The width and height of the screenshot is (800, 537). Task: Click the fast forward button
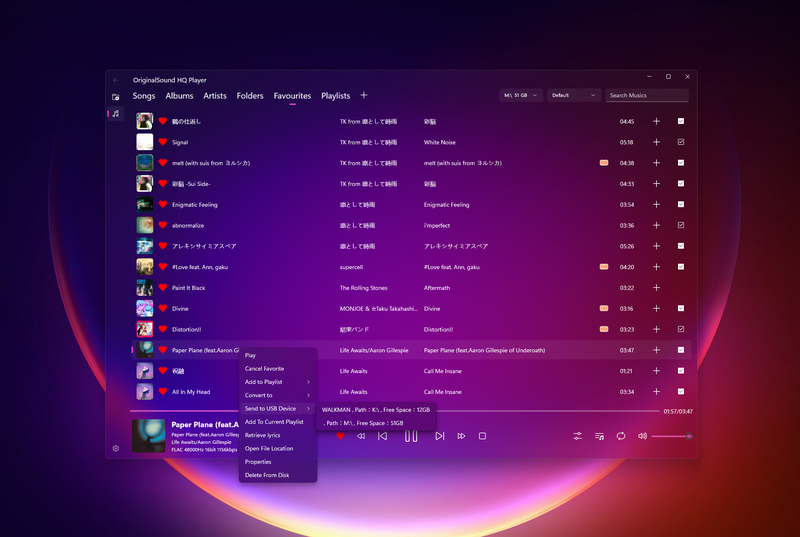click(x=461, y=436)
